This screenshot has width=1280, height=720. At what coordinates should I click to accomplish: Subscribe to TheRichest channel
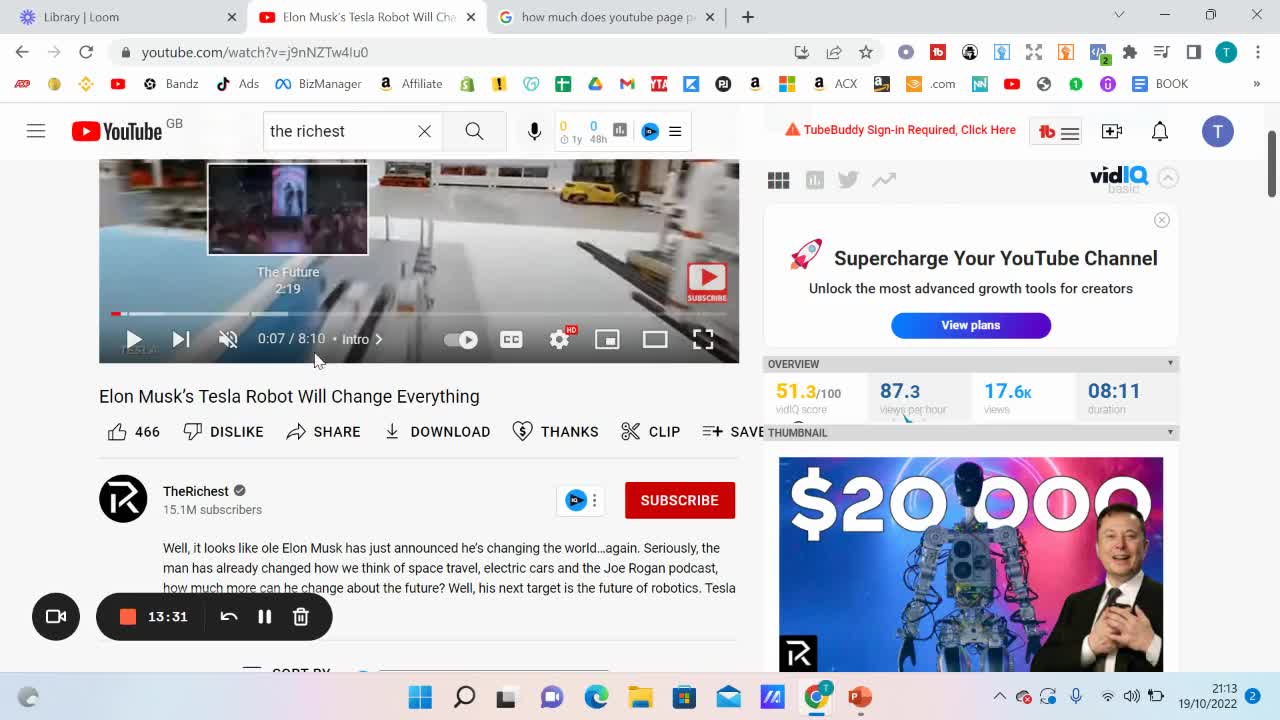point(680,500)
